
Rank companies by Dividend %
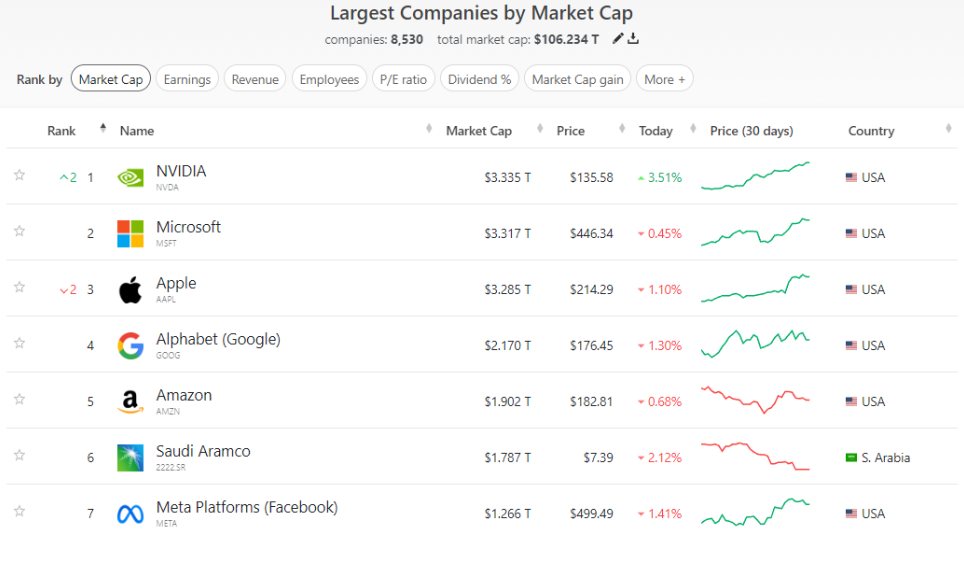[x=479, y=79]
